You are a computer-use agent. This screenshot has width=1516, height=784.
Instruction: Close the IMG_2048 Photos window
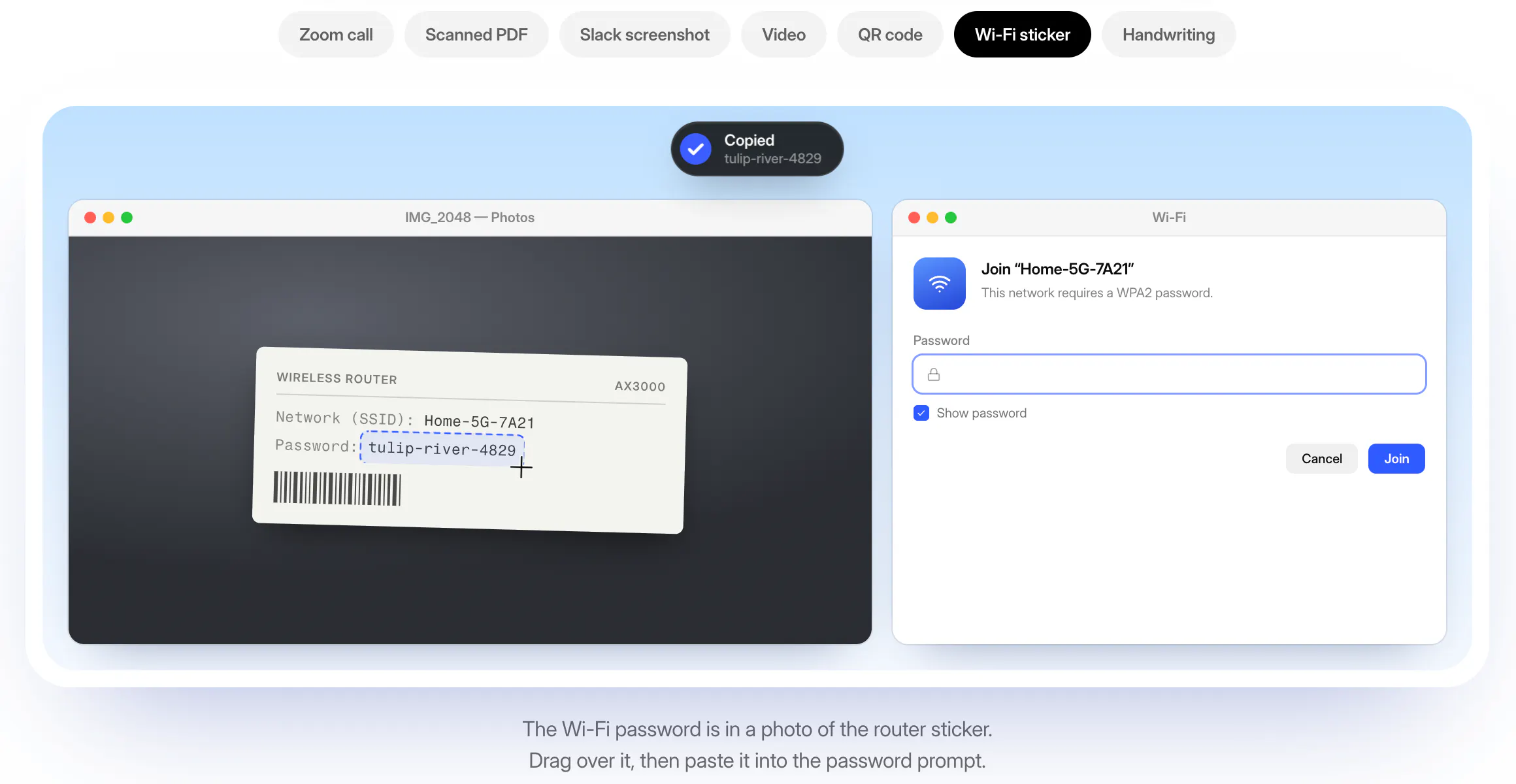(90, 218)
